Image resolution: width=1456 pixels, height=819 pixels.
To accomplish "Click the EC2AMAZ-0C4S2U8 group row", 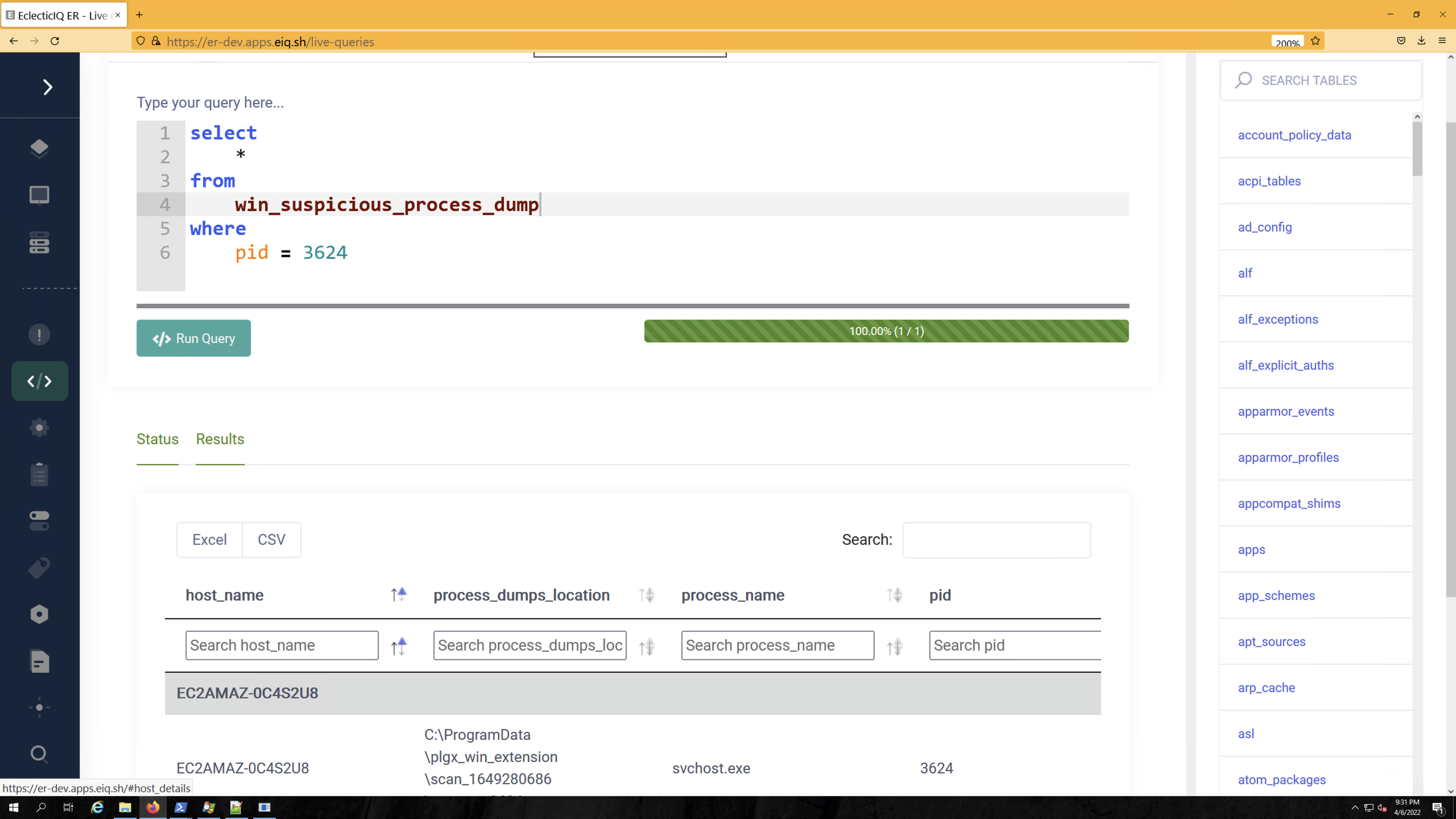I will click(x=633, y=693).
